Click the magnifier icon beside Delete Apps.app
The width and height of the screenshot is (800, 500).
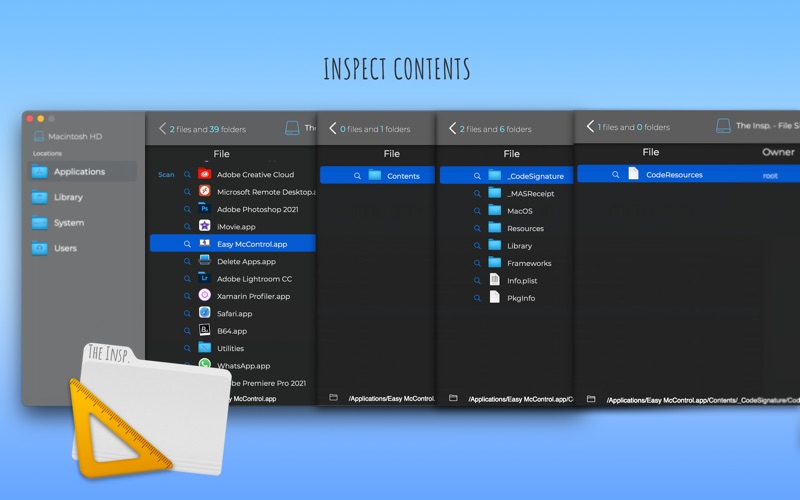(x=187, y=261)
